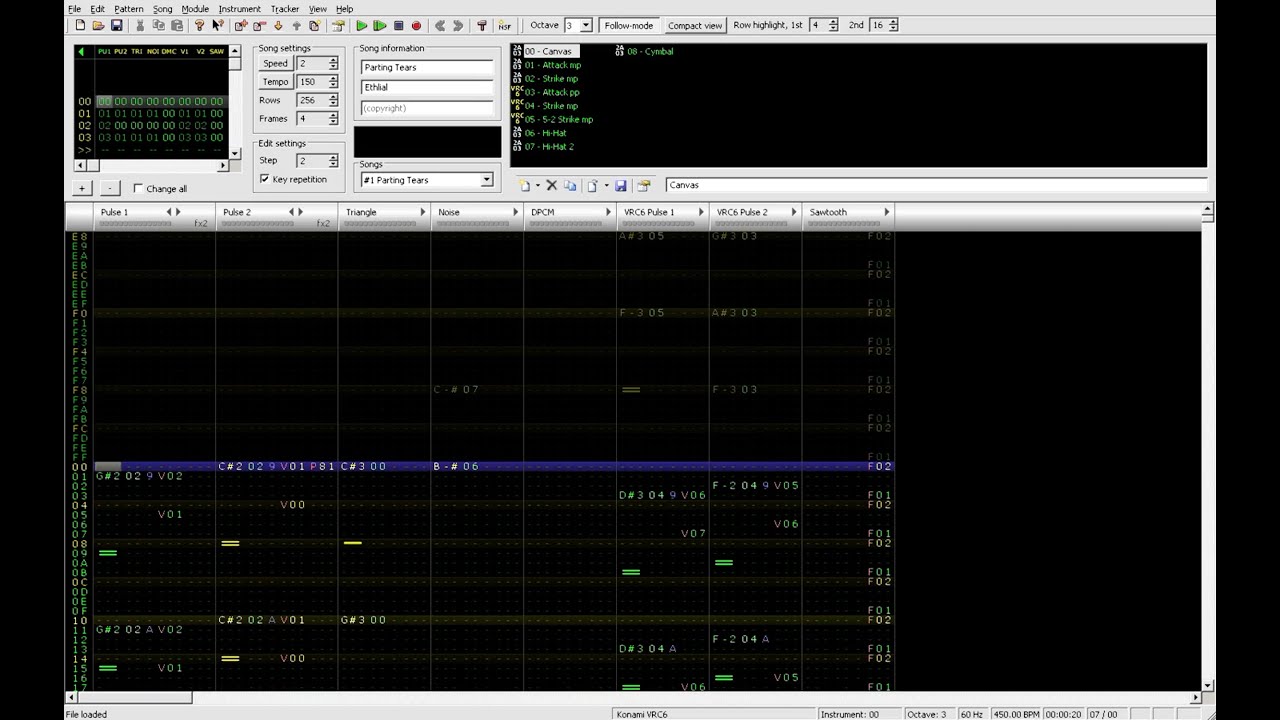The width and height of the screenshot is (1280, 720).
Task: Open the Songs dropdown for Parting Tears
Action: click(486, 180)
